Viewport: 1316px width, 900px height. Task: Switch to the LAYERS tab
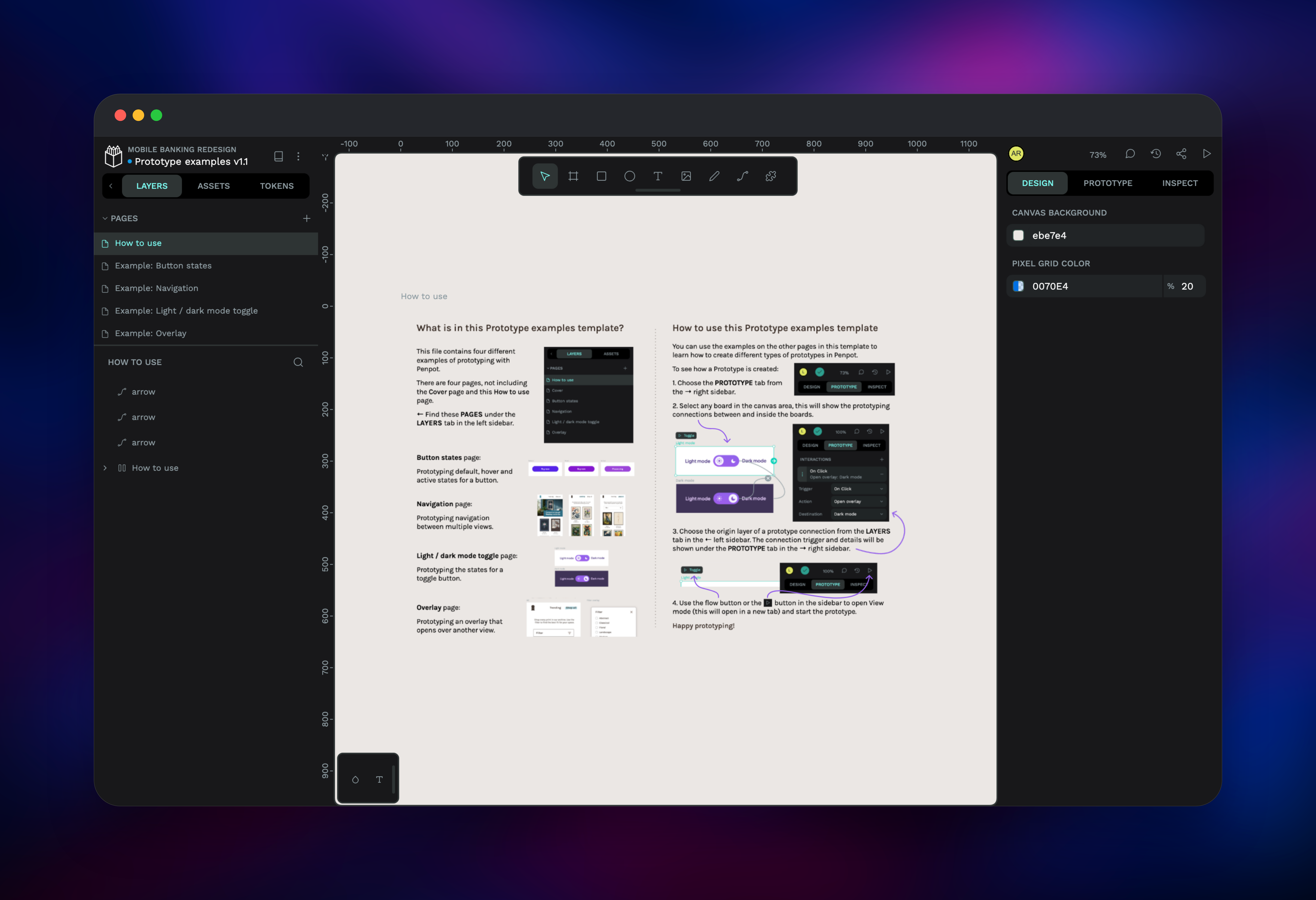(x=152, y=186)
